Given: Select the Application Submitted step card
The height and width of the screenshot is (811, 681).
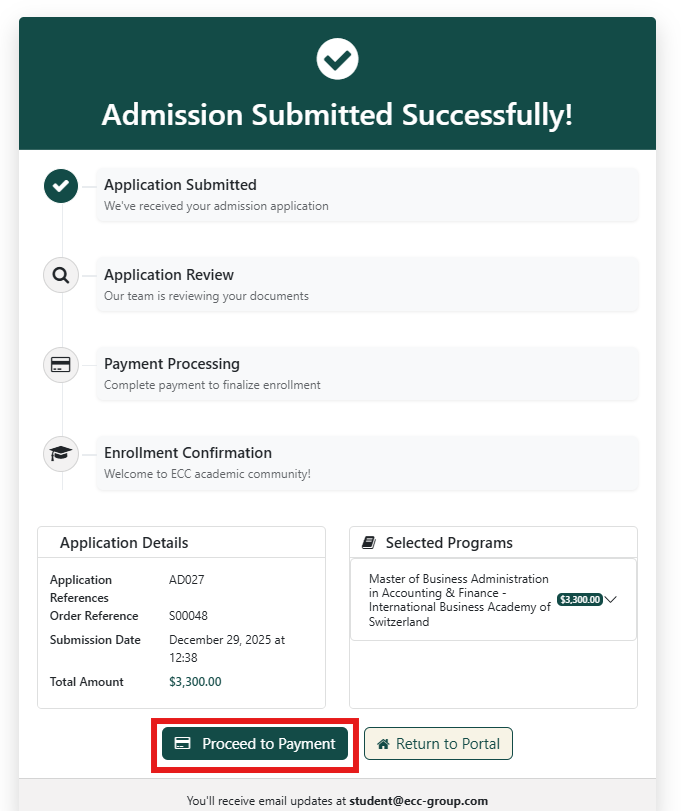Looking at the screenshot, I should [367, 194].
